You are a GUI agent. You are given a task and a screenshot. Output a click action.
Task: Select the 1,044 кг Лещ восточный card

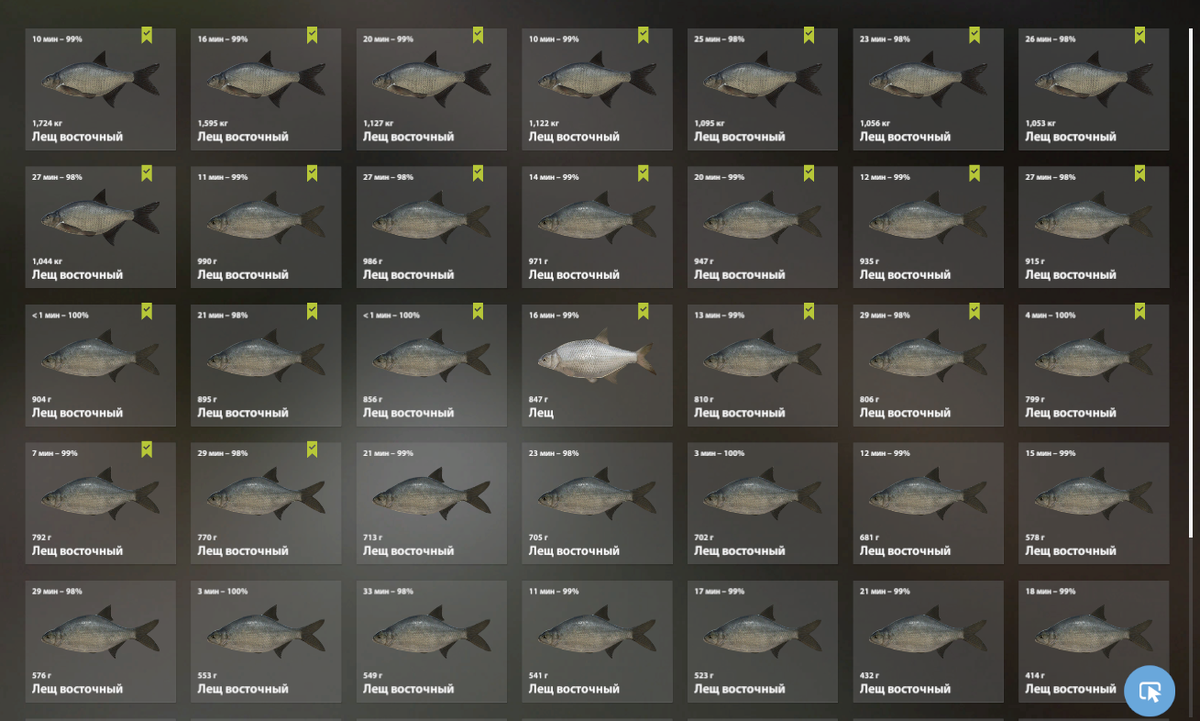(x=100, y=227)
